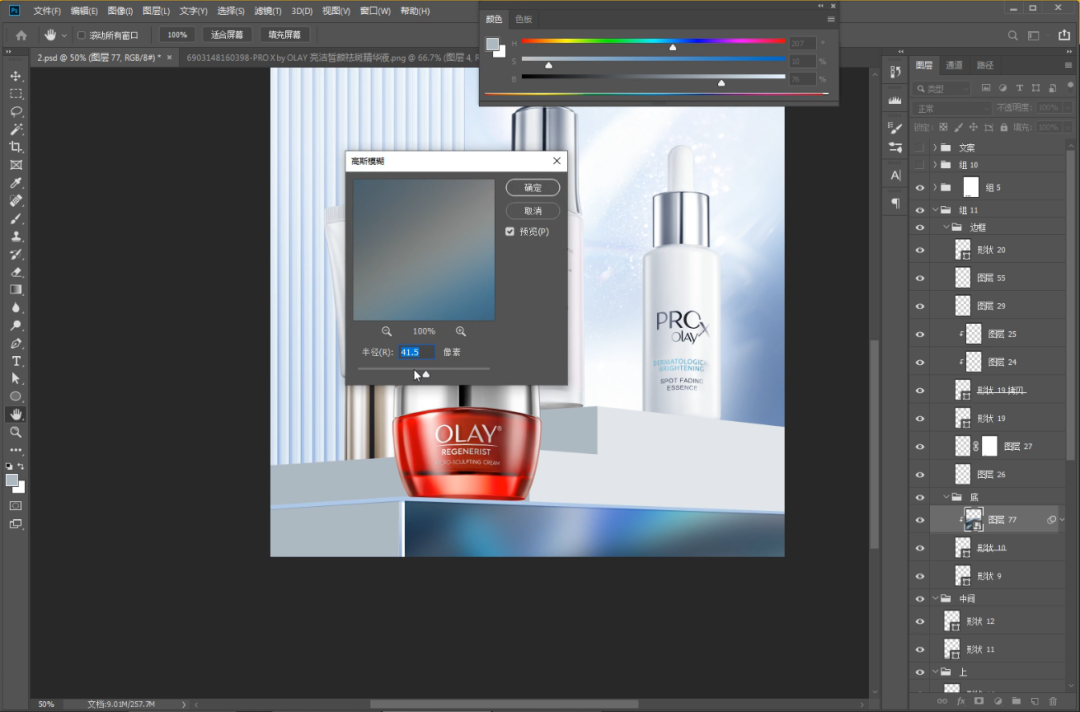Click the hue H slider handle

pyautogui.click(x=673, y=48)
